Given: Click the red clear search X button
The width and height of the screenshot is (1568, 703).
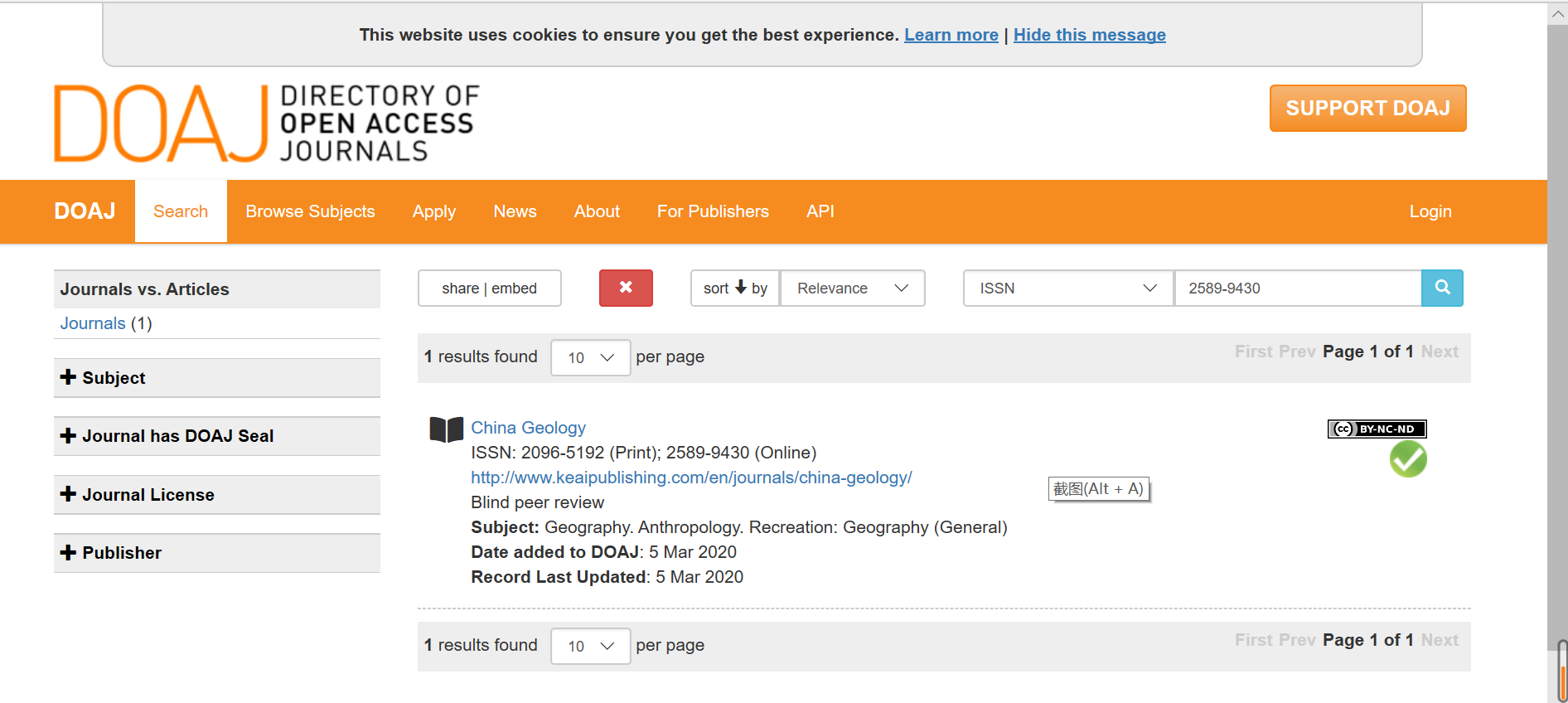Looking at the screenshot, I should click(x=626, y=288).
